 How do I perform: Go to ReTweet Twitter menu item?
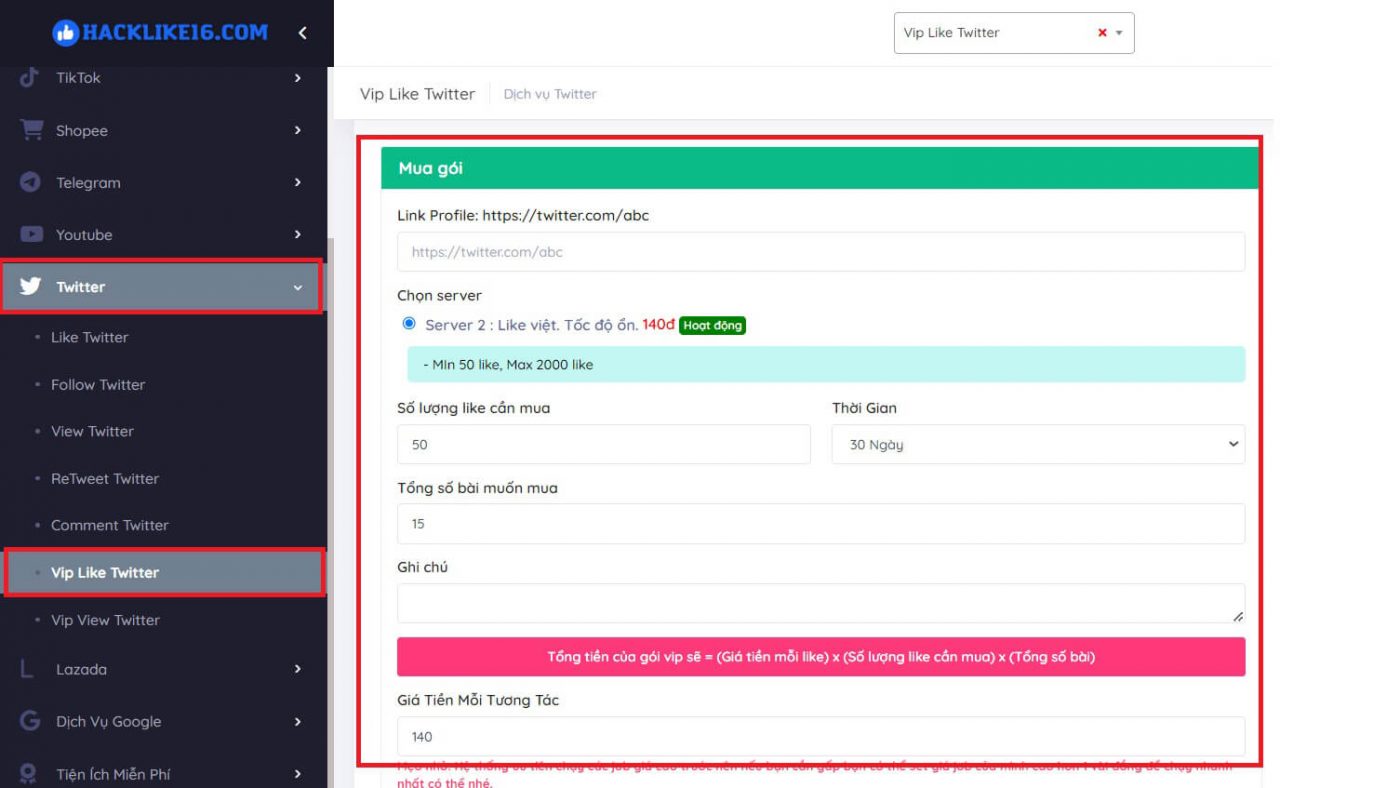pos(105,479)
